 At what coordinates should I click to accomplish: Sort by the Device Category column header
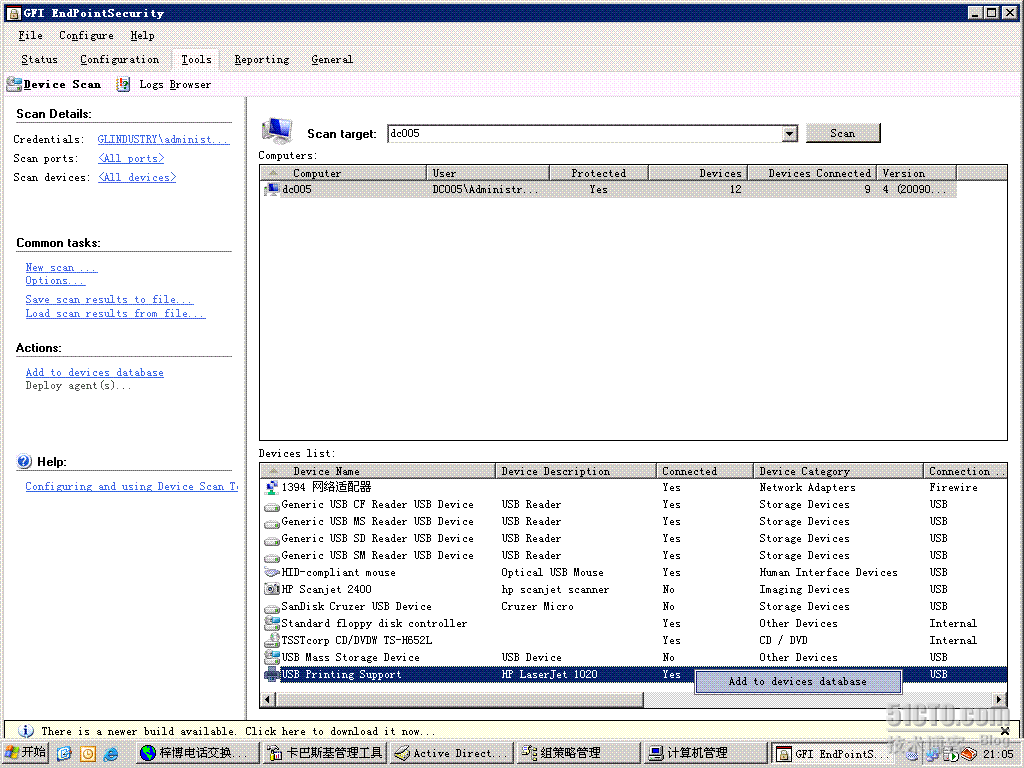tap(838, 471)
